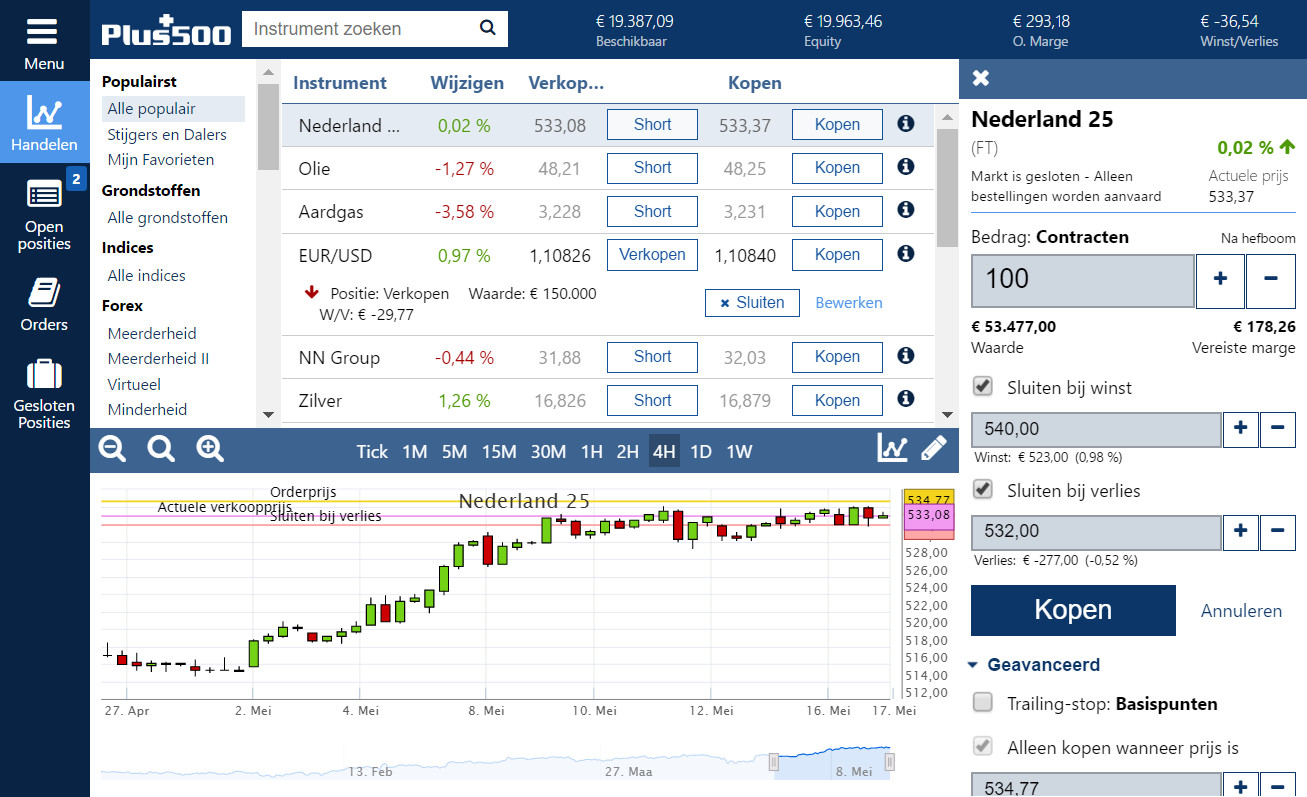Increase Sluiten bij verlies price
Image resolution: width=1307 pixels, height=797 pixels.
[x=1240, y=532]
